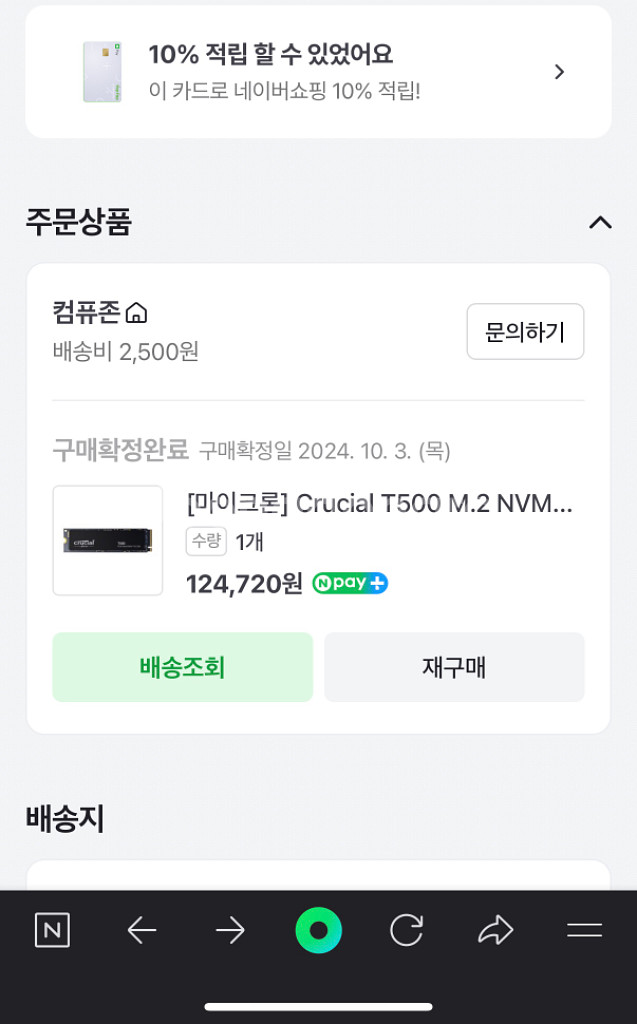Image resolution: width=637 pixels, height=1024 pixels.
Task: Tap the green 배송조회 button
Action: point(182,667)
